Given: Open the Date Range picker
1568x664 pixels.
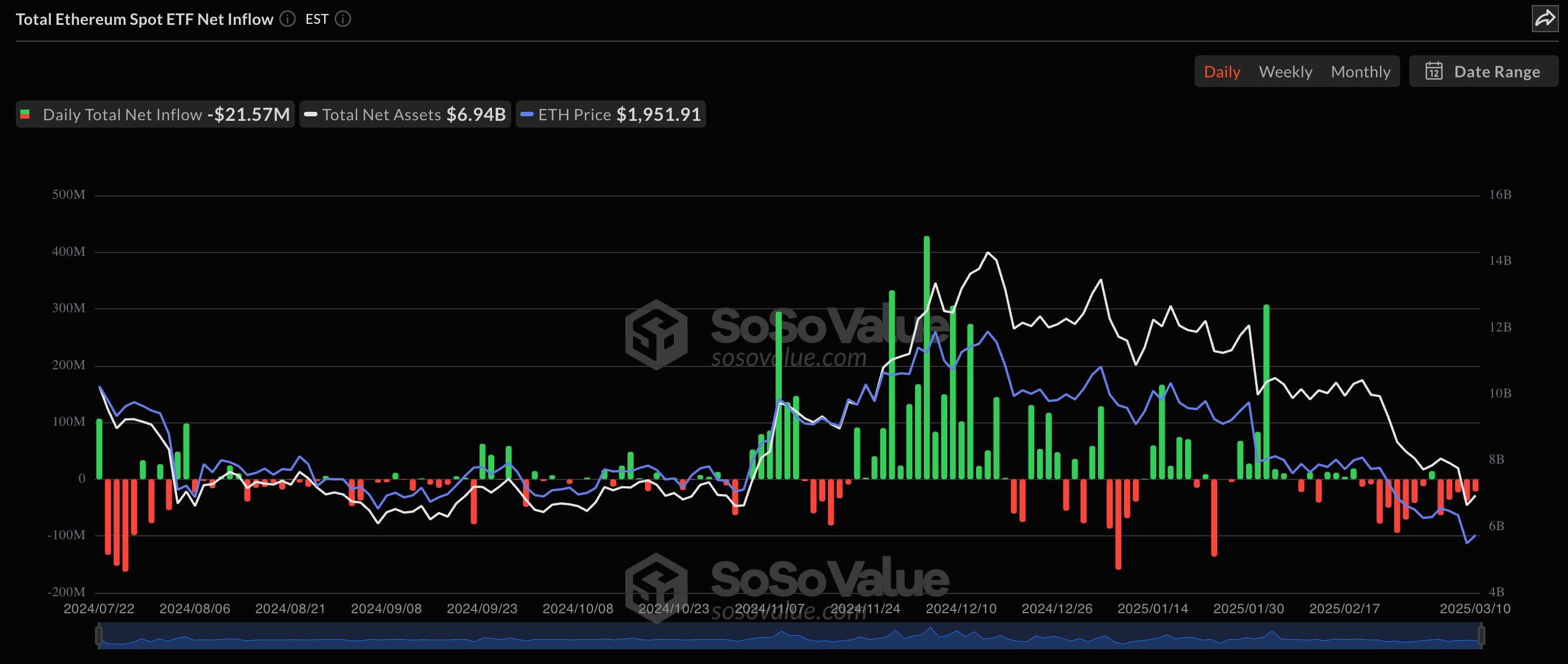Looking at the screenshot, I should [1483, 71].
